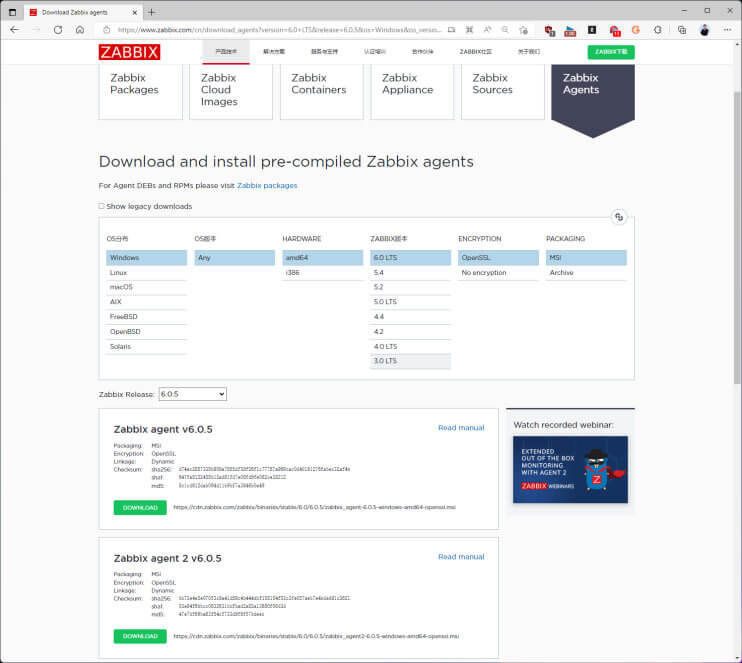Open the 关于我们 menu
This screenshot has height=663, width=742.
point(529,52)
